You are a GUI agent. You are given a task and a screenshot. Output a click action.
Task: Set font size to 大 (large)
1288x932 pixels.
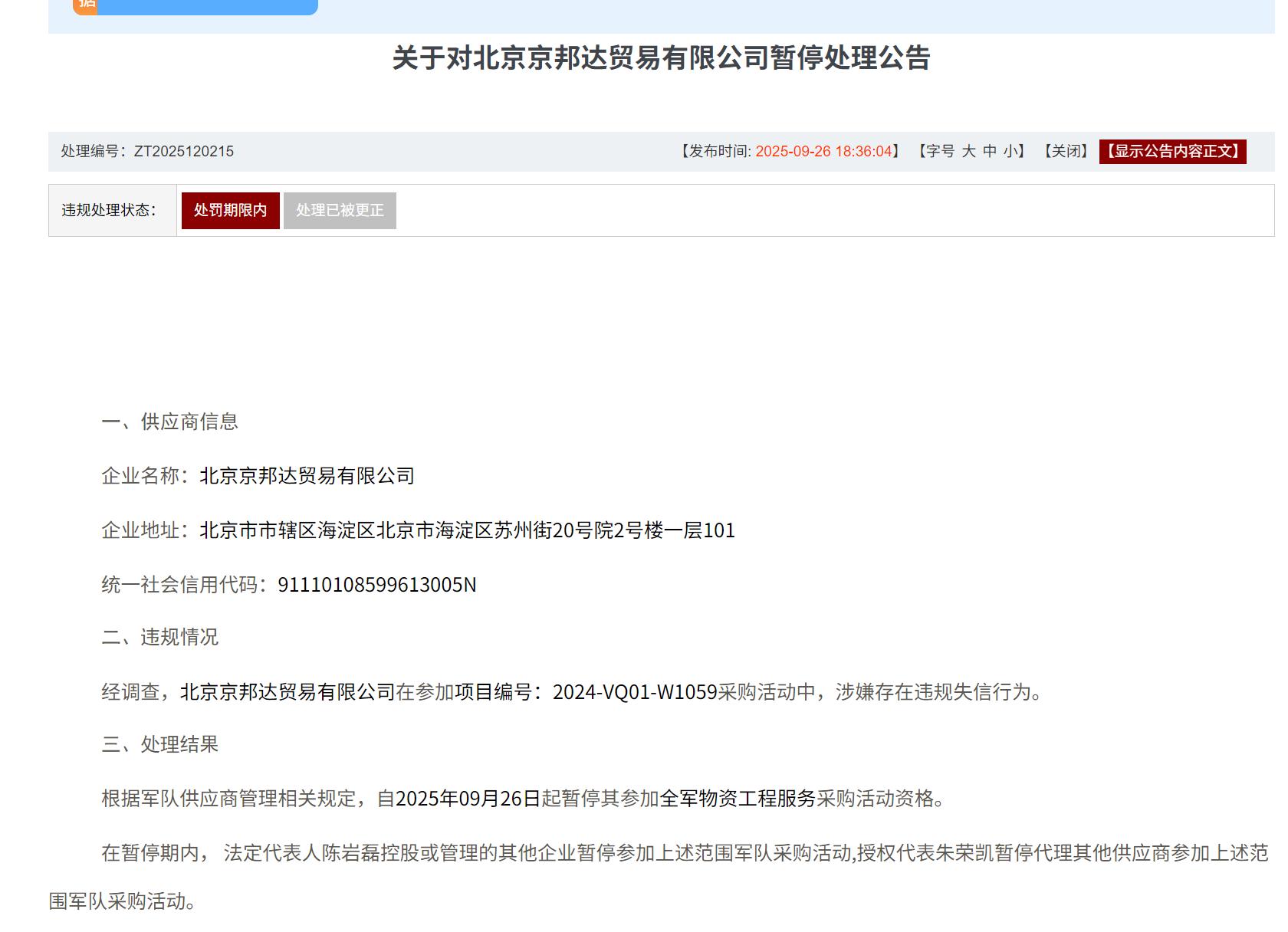[968, 151]
